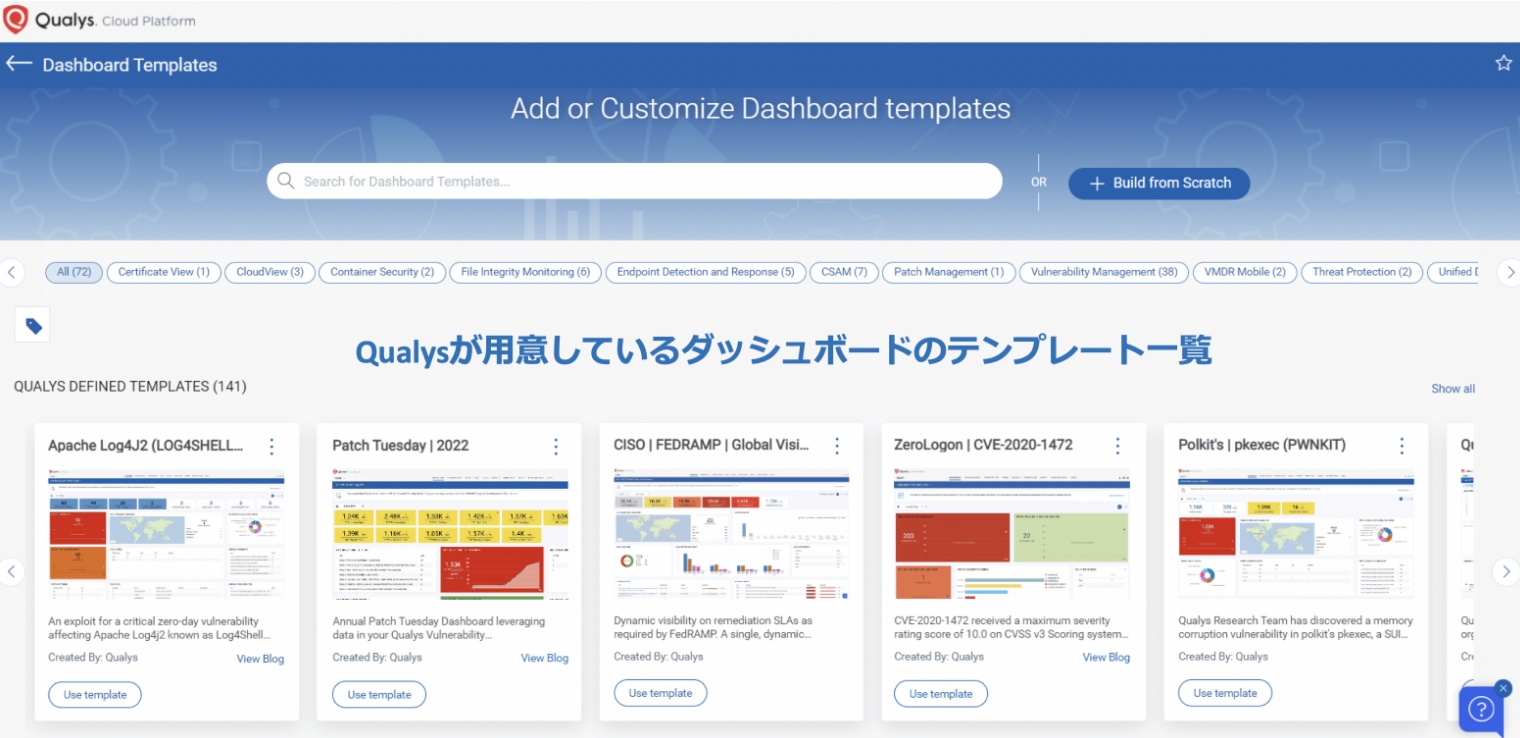The width and height of the screenshot is (1520, 738).
Task: Click ZeroLogon | CVE-2020-1472 card title
Action: [984, 445]
